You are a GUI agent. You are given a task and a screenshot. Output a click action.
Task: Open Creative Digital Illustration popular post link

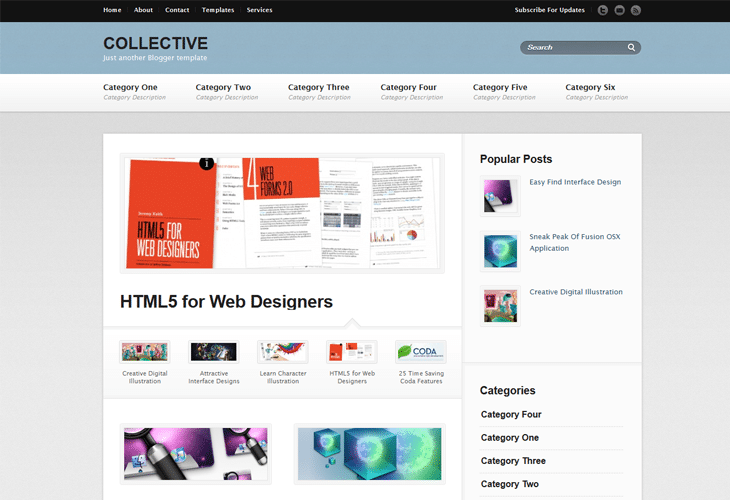pyautogui.click(x=576, y=292)
